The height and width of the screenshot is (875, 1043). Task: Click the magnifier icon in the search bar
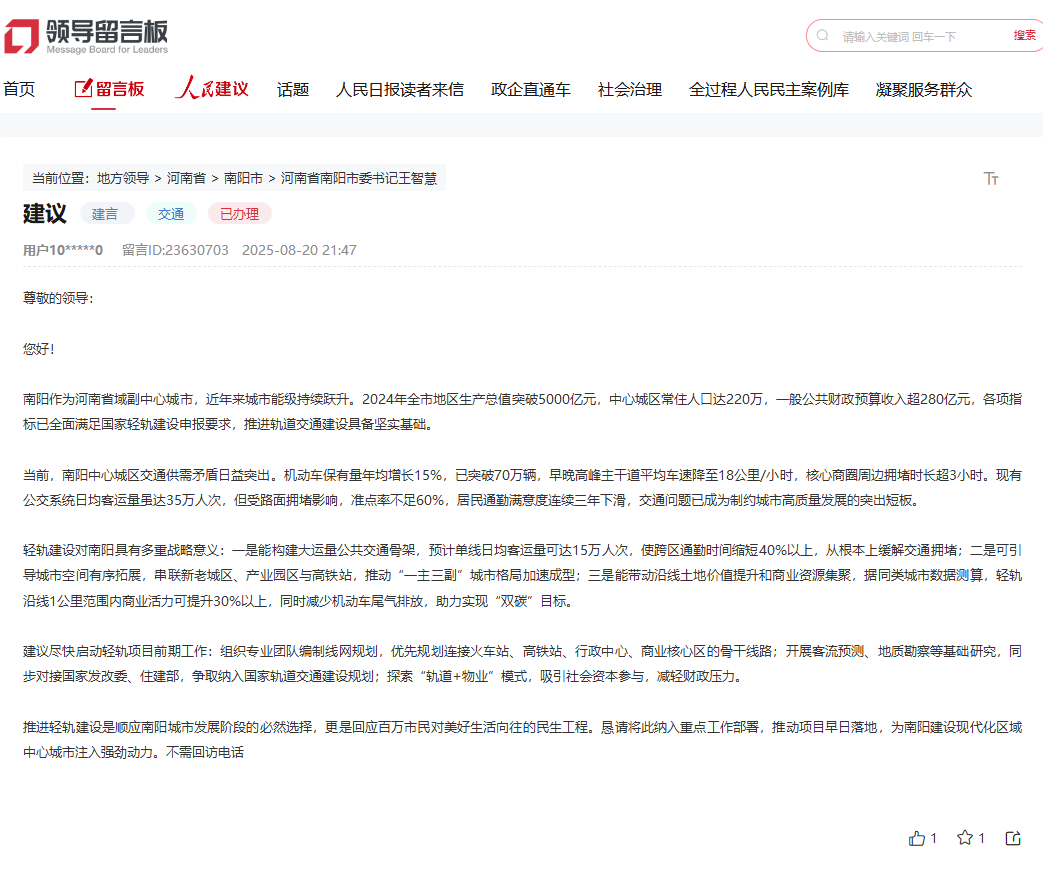click(x=822, y=34)
